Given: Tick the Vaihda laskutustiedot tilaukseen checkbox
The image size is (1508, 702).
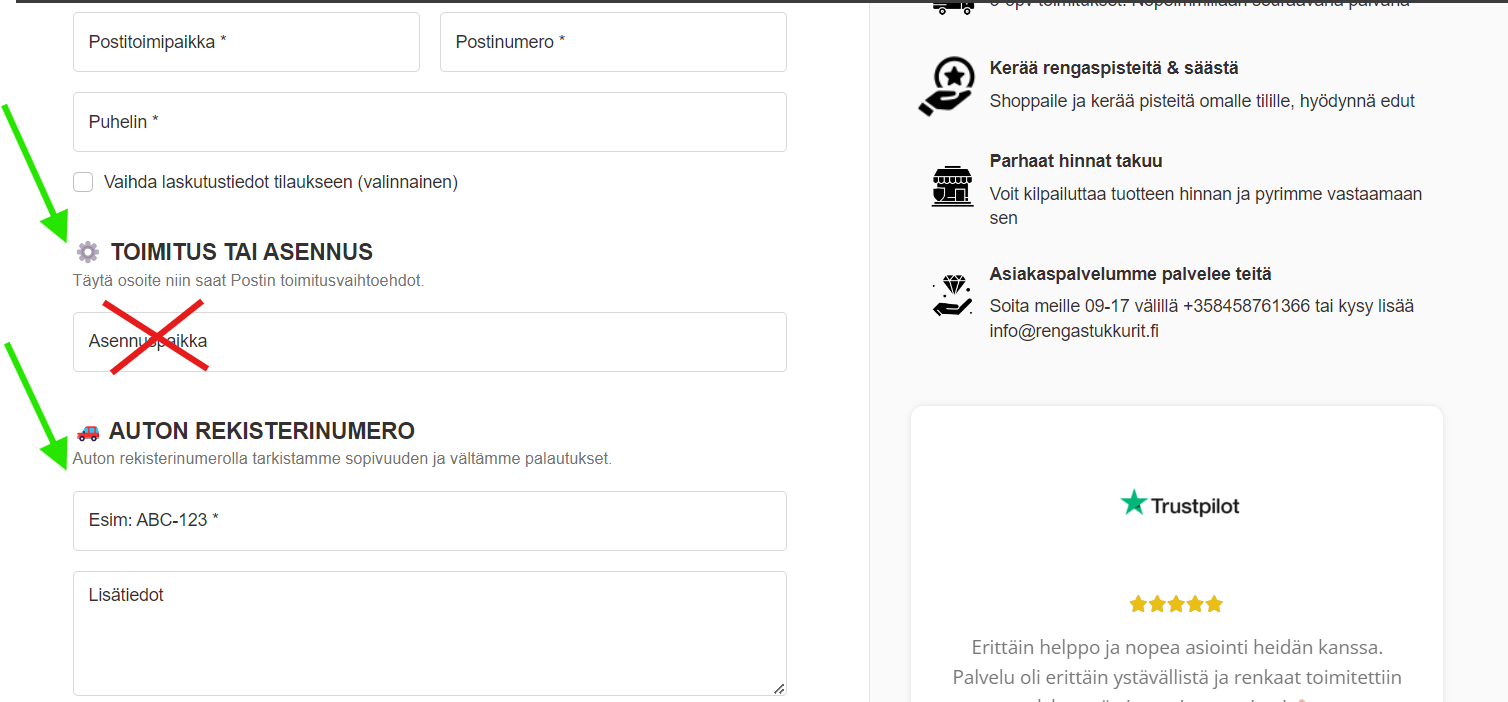Looking at the screenshot, I should (84, 182).
